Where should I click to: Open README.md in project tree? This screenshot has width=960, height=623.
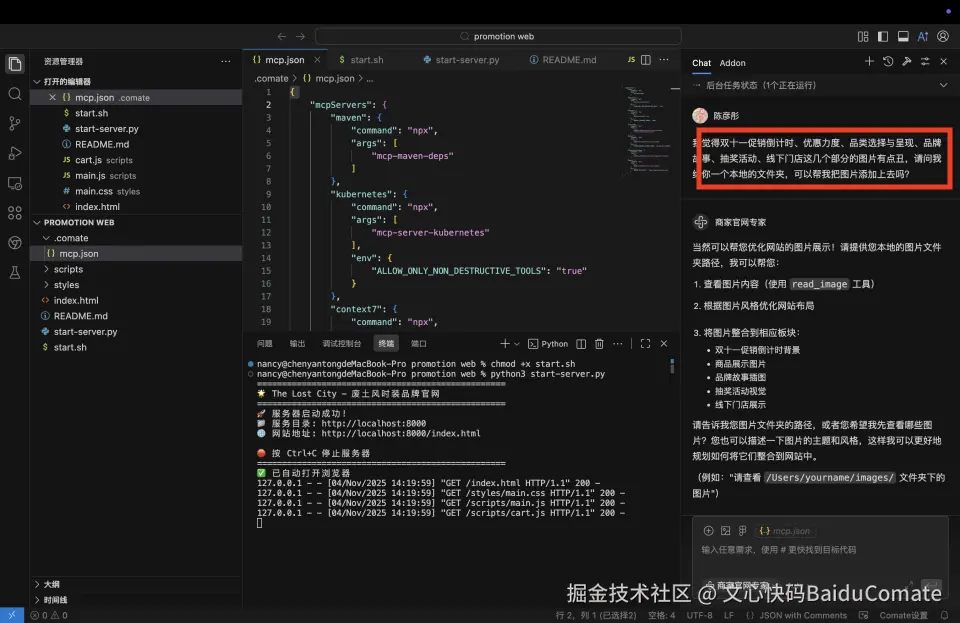click(x=80, y=316)
